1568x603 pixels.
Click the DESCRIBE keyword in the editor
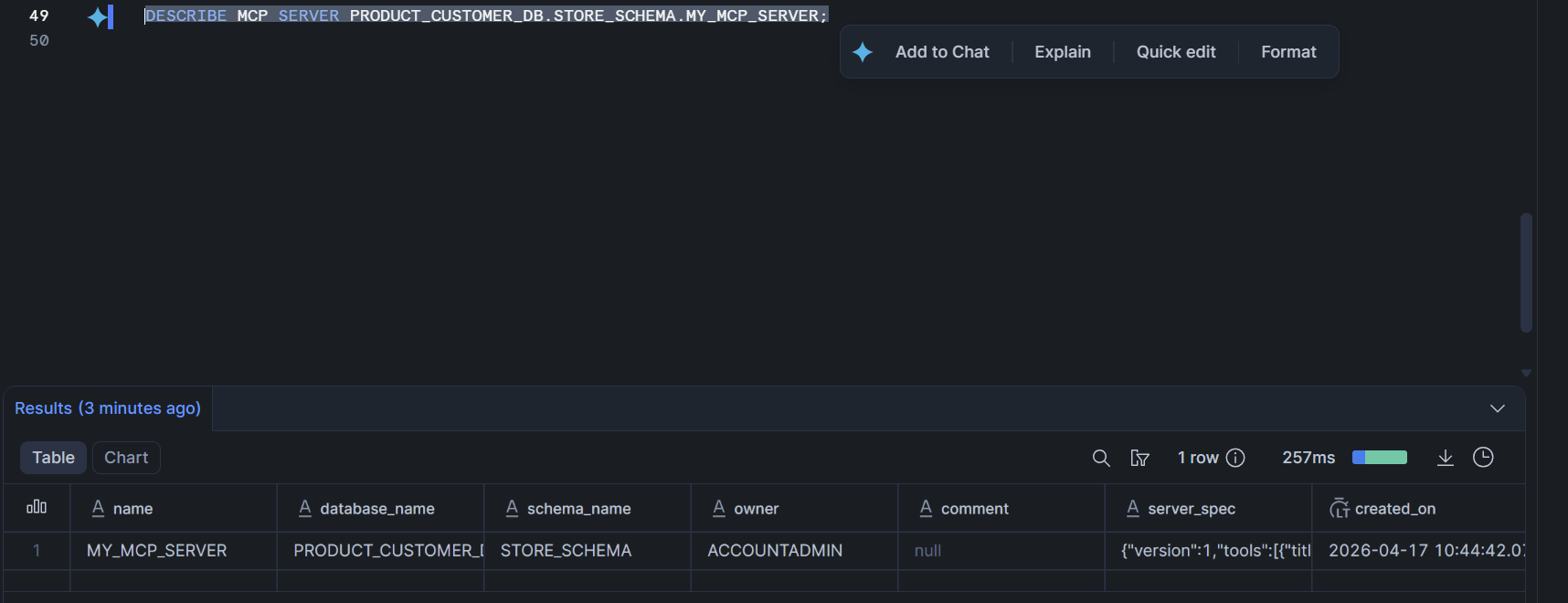point(185,16)
